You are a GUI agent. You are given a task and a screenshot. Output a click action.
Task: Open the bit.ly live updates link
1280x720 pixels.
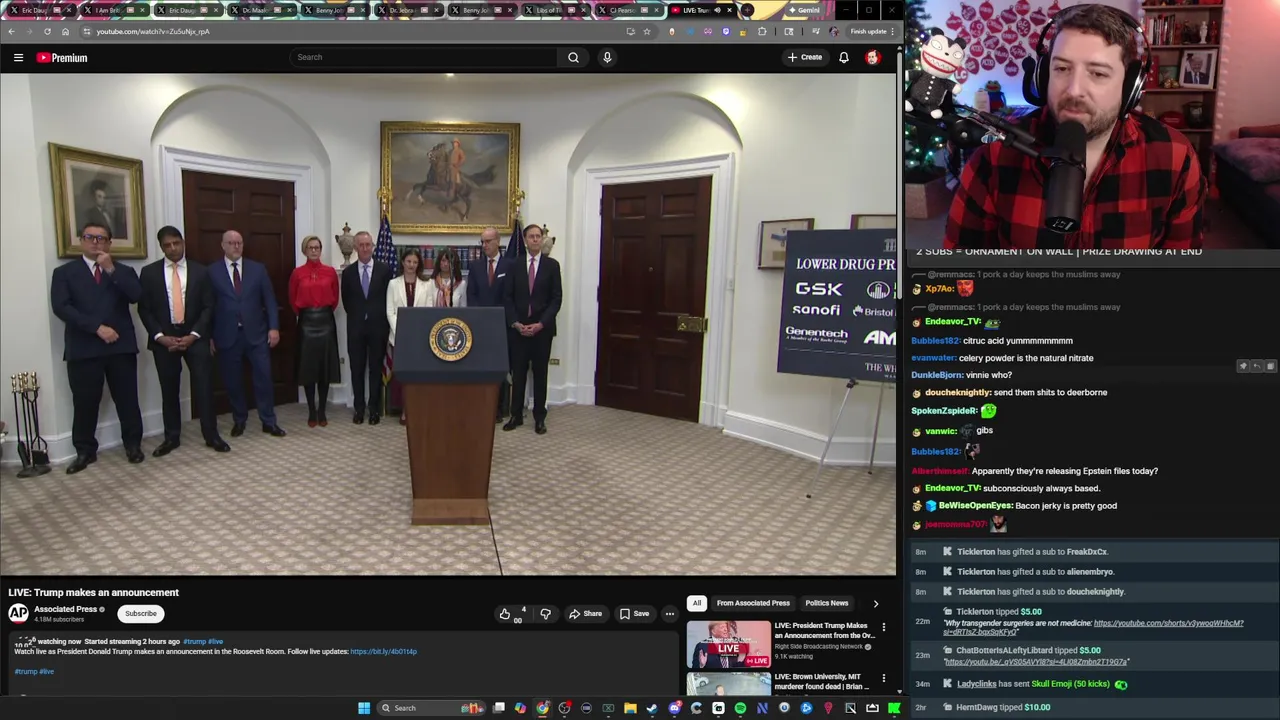383,652
